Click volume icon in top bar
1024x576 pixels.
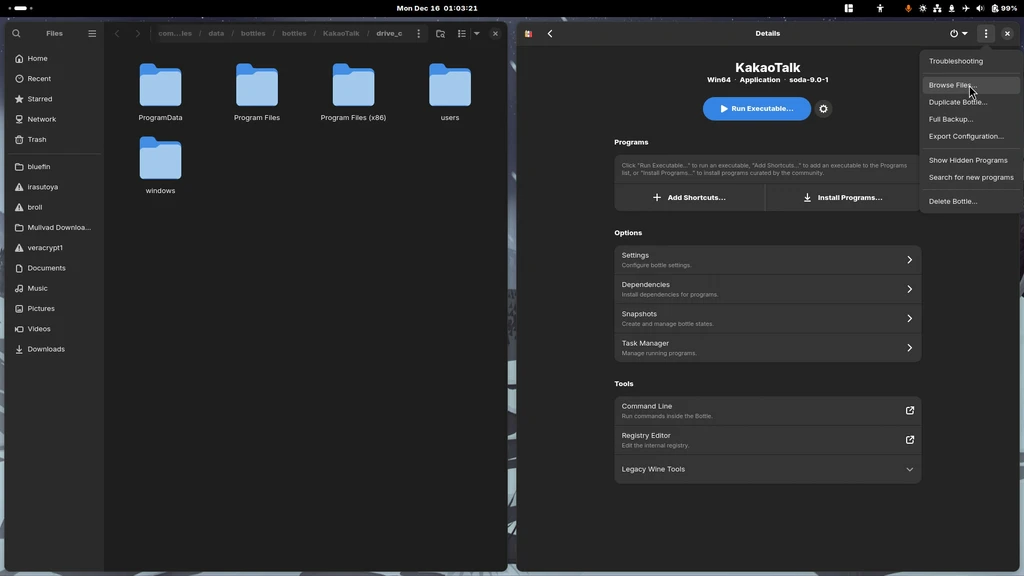[980, 8]
